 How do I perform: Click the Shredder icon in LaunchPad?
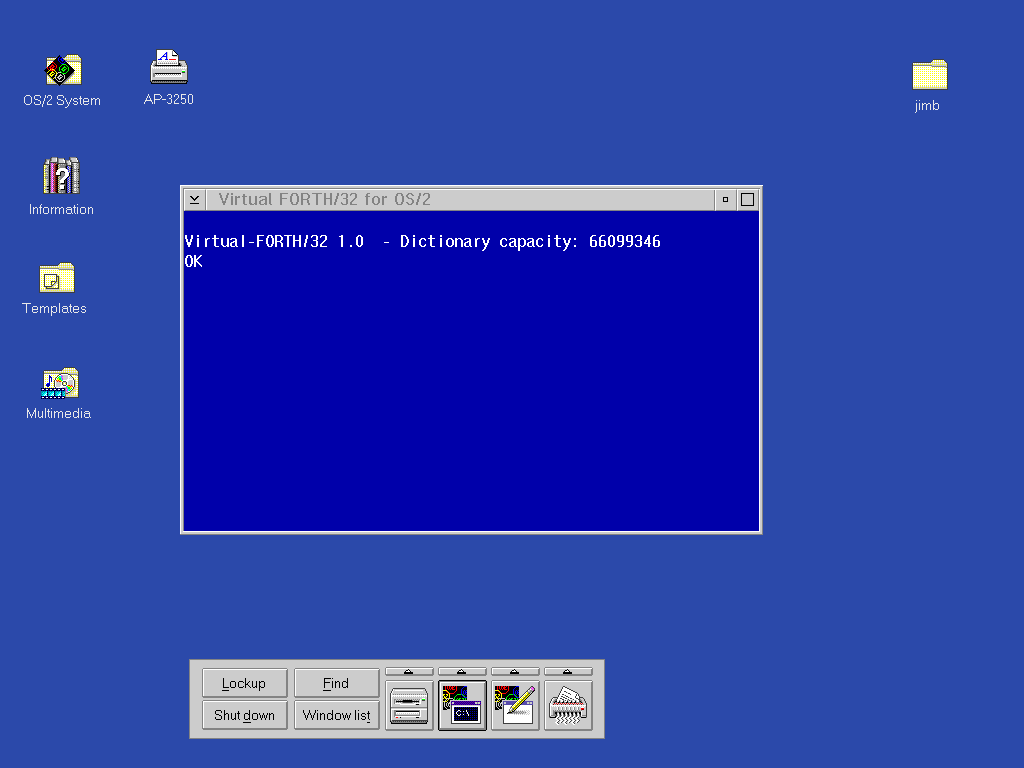(568, 706)
